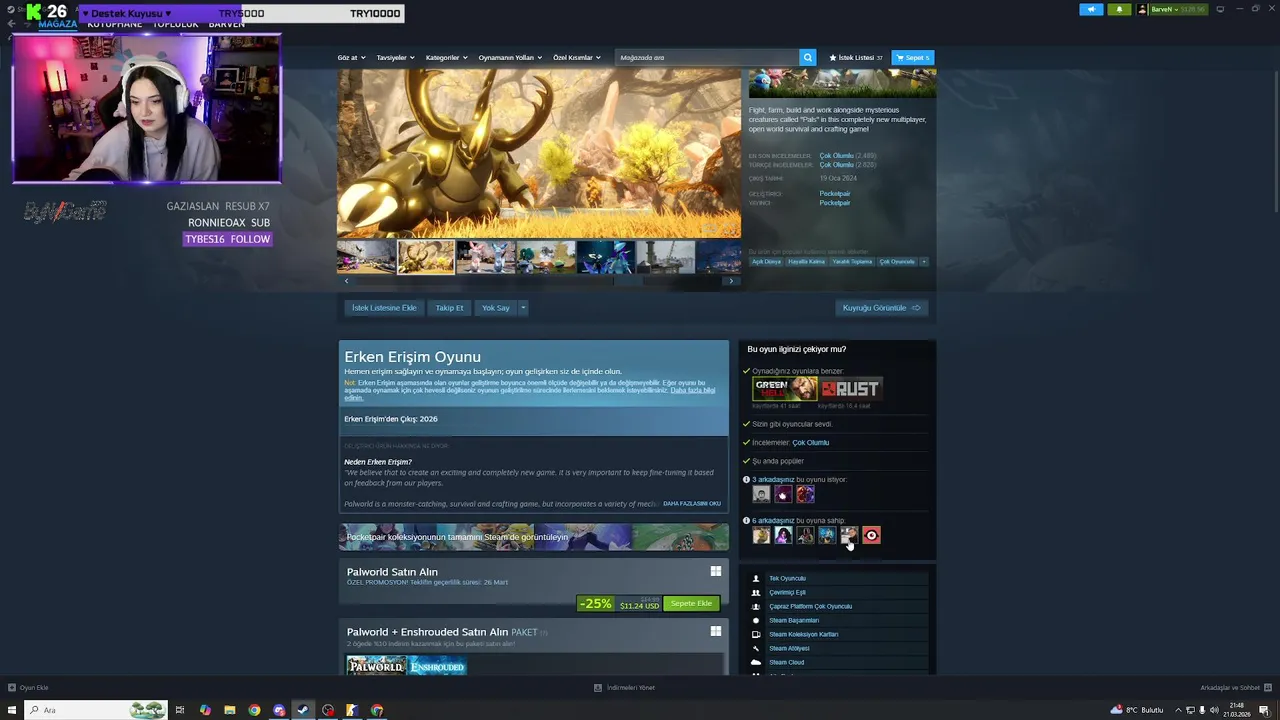Open the KÜTÜPHANE tab

click(x=114, y=24)
